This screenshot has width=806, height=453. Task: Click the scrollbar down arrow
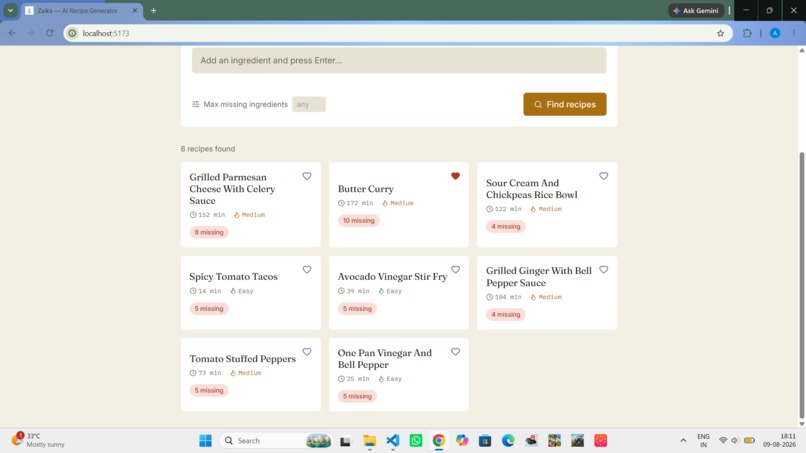click(801, 424)
